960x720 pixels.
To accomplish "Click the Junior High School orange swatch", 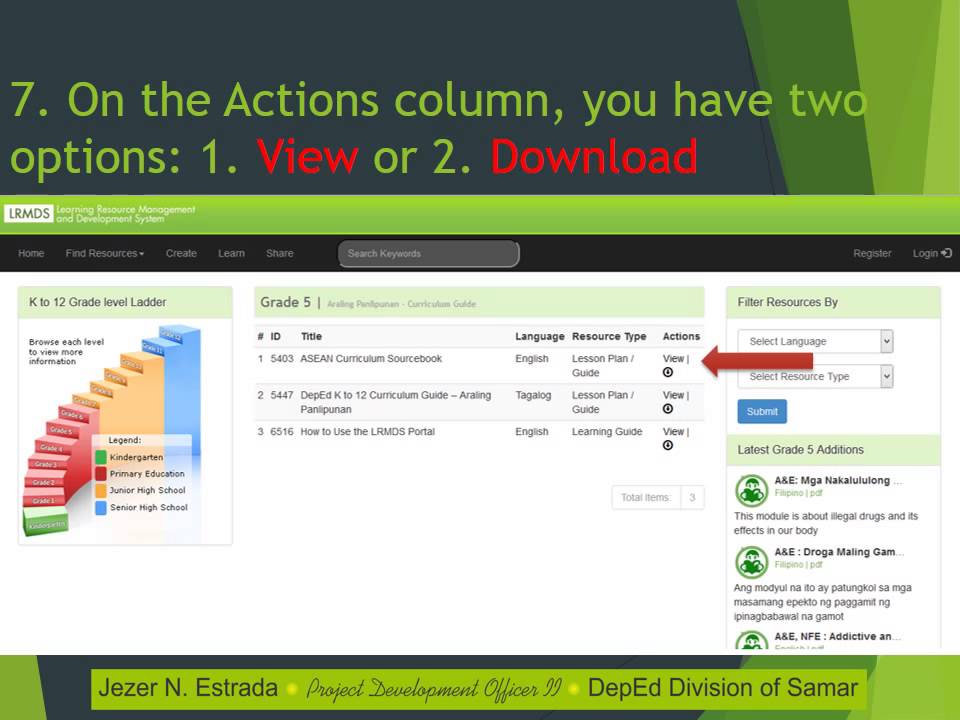I will click(x=101, y=490).
